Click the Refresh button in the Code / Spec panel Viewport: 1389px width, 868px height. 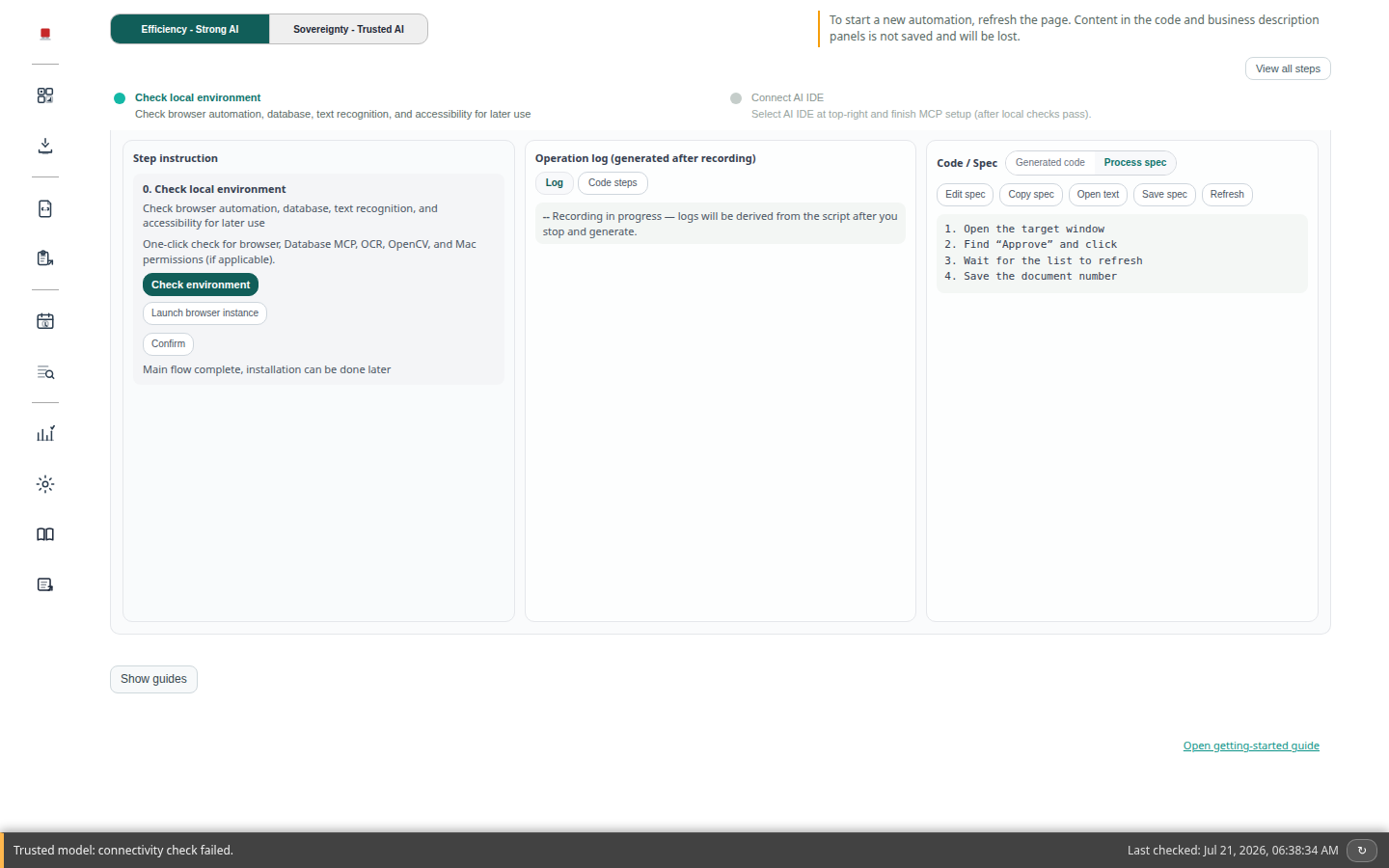(1227, 195)
